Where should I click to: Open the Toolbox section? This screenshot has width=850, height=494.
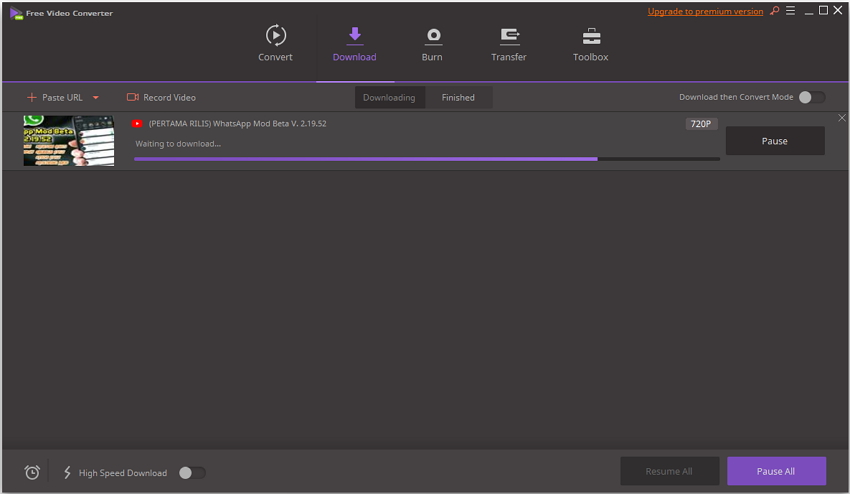point(590,43)
